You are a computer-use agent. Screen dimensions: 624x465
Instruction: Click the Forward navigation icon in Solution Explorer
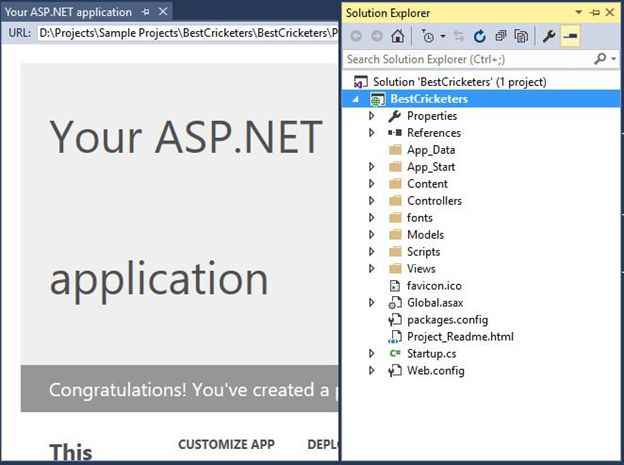click(x=376, y=36)
